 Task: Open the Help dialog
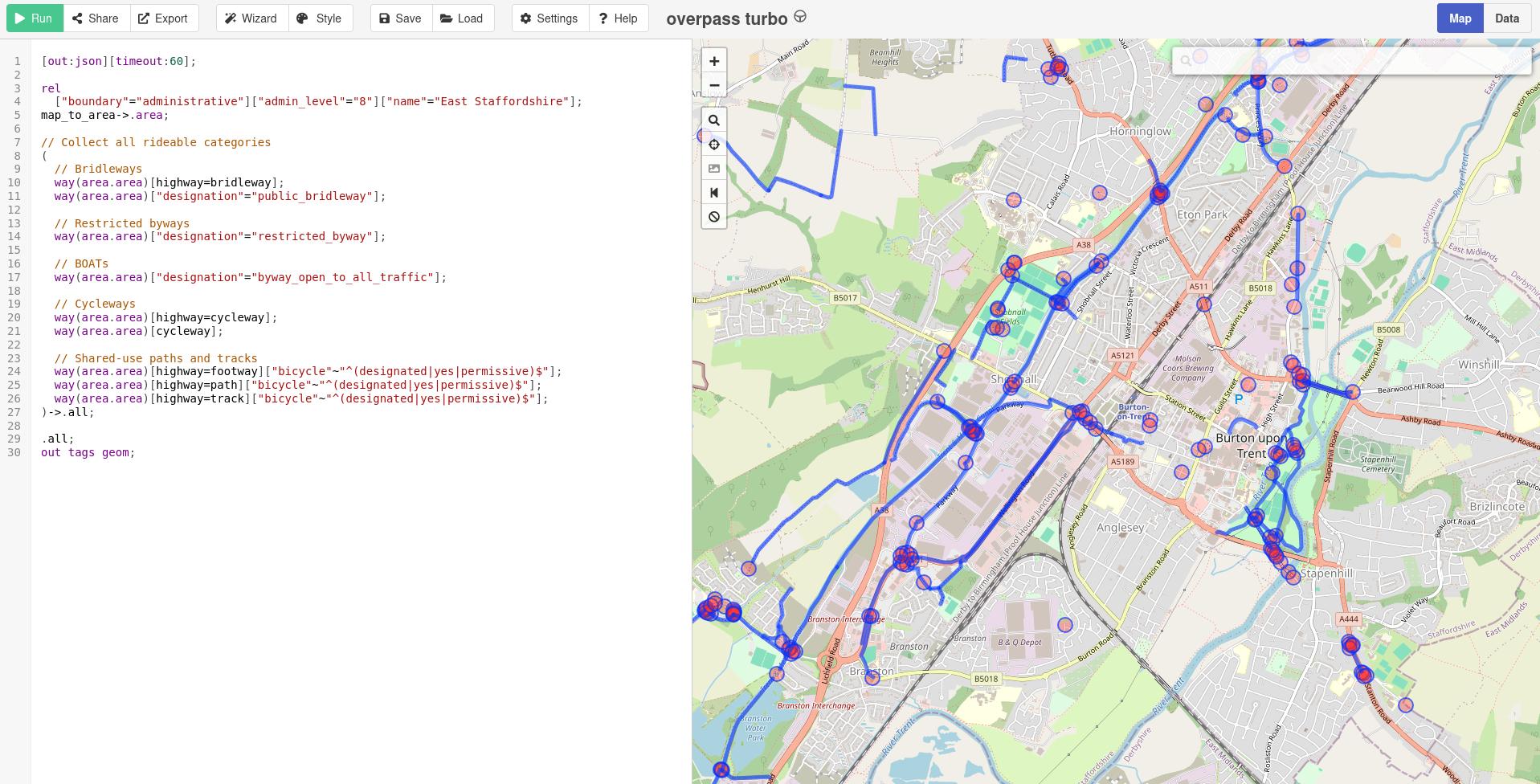pos(619,18)
